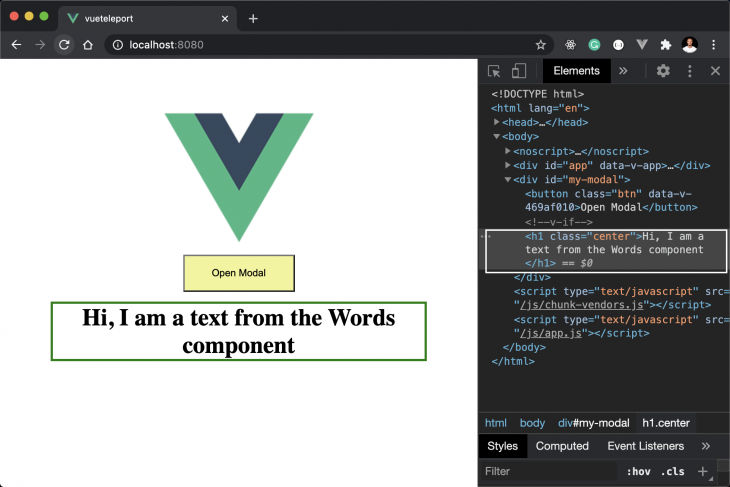The height and width of the screenshot is (487, 730).
Task: Collapse the div id="my-modal" node
Action: point(508,180)
